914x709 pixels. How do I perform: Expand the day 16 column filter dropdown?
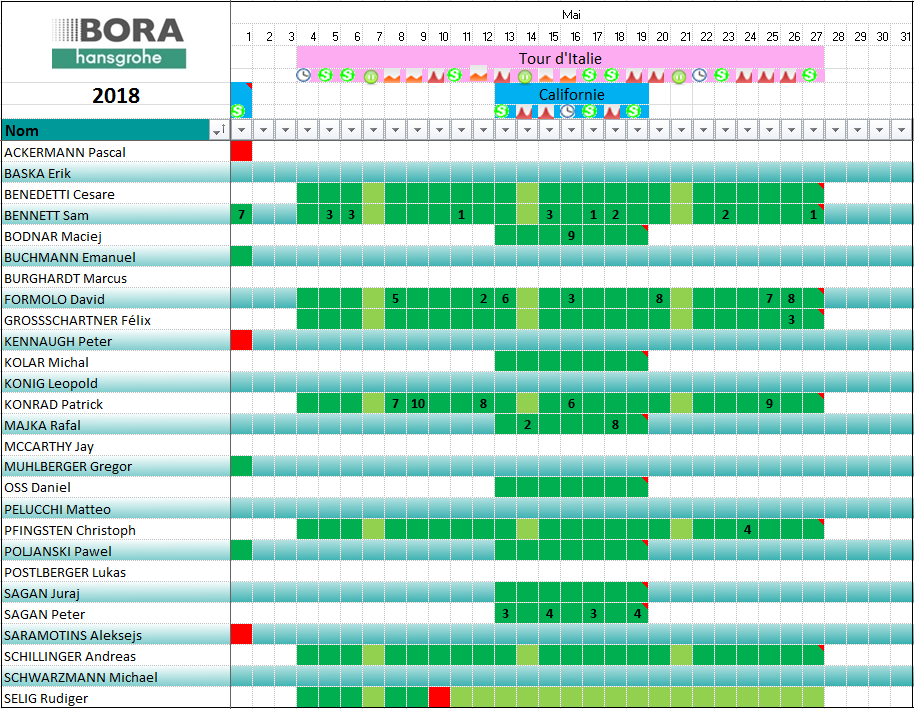coord(571,130)
